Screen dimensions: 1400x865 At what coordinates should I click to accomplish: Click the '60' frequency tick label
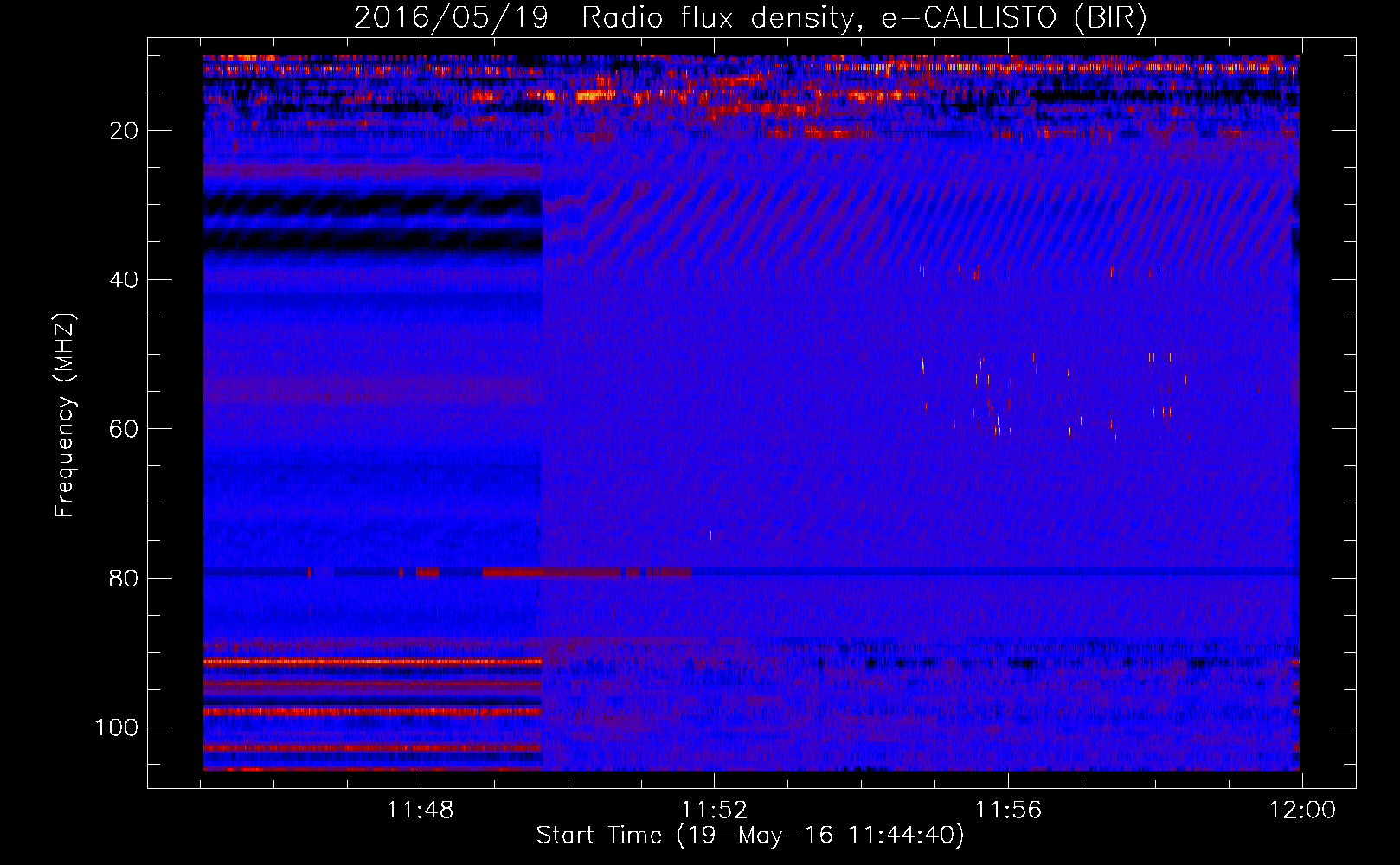pyautogui.click(x=123, y=429)
